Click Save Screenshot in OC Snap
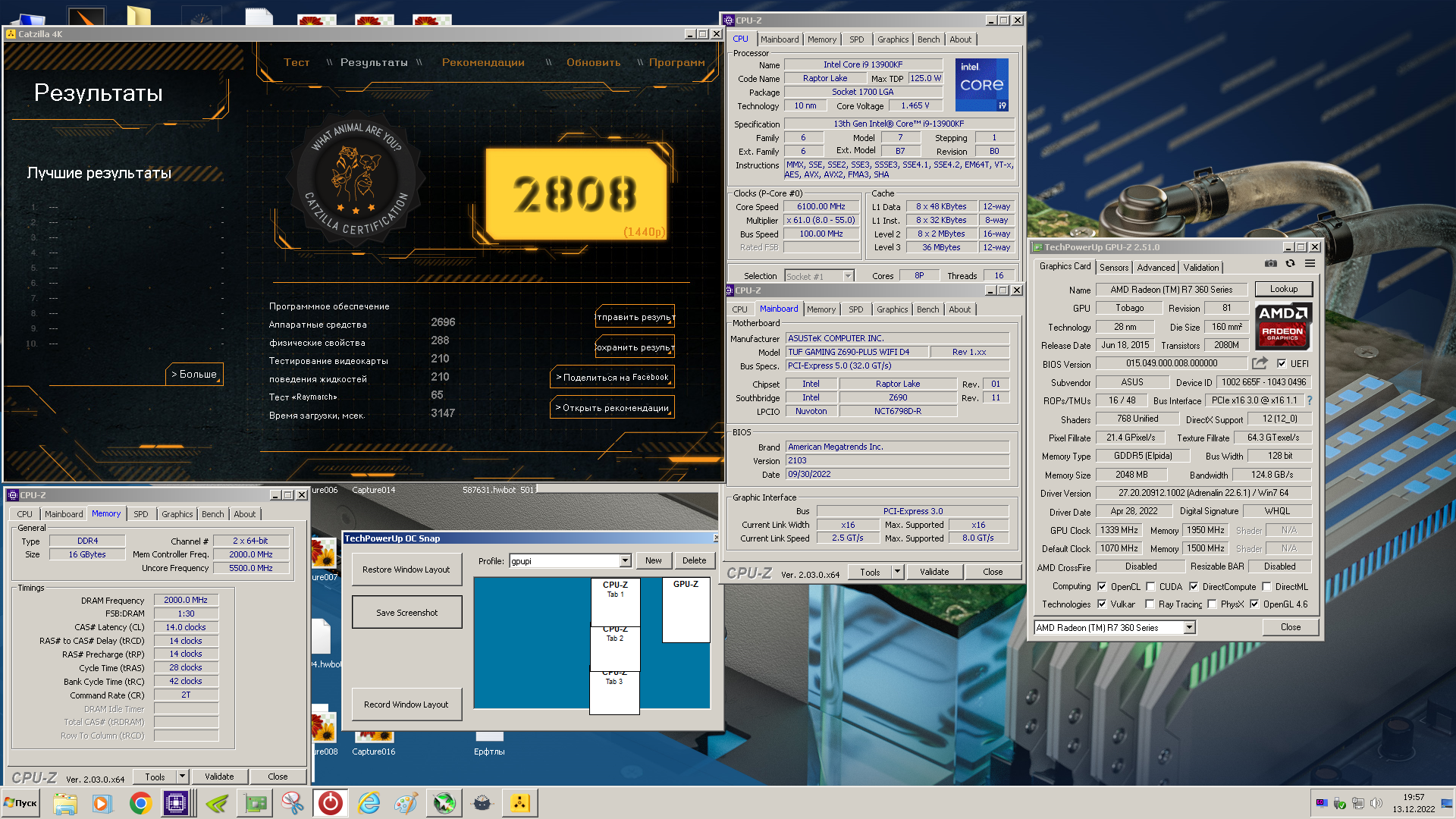1456x819 pixels. click(406, 612)
